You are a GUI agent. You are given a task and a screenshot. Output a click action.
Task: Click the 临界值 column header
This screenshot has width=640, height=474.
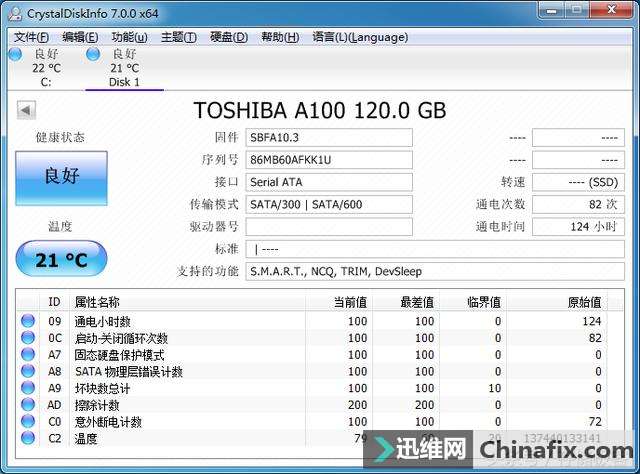pos(473,302)
